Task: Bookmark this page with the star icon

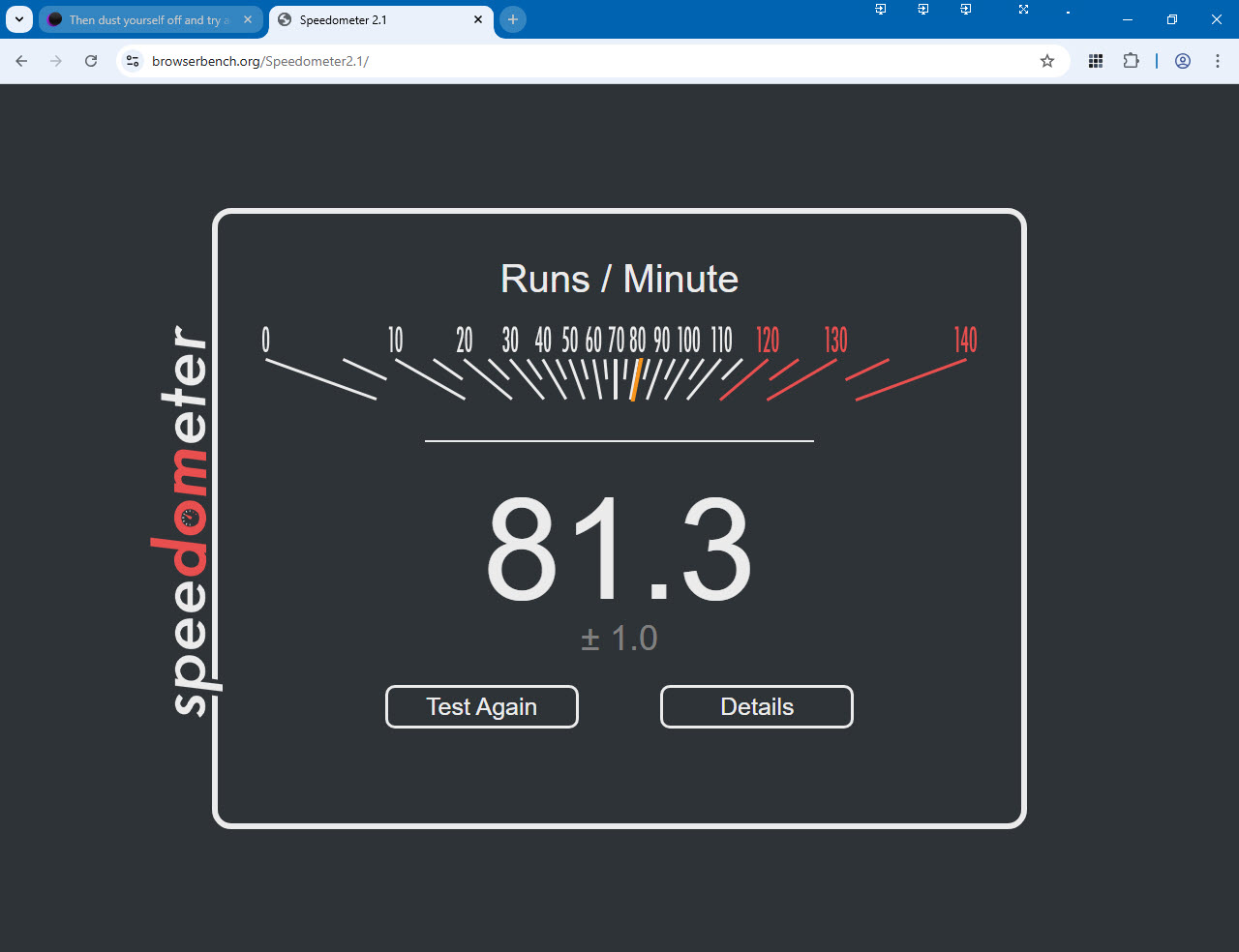Action: pos(1047,61)
